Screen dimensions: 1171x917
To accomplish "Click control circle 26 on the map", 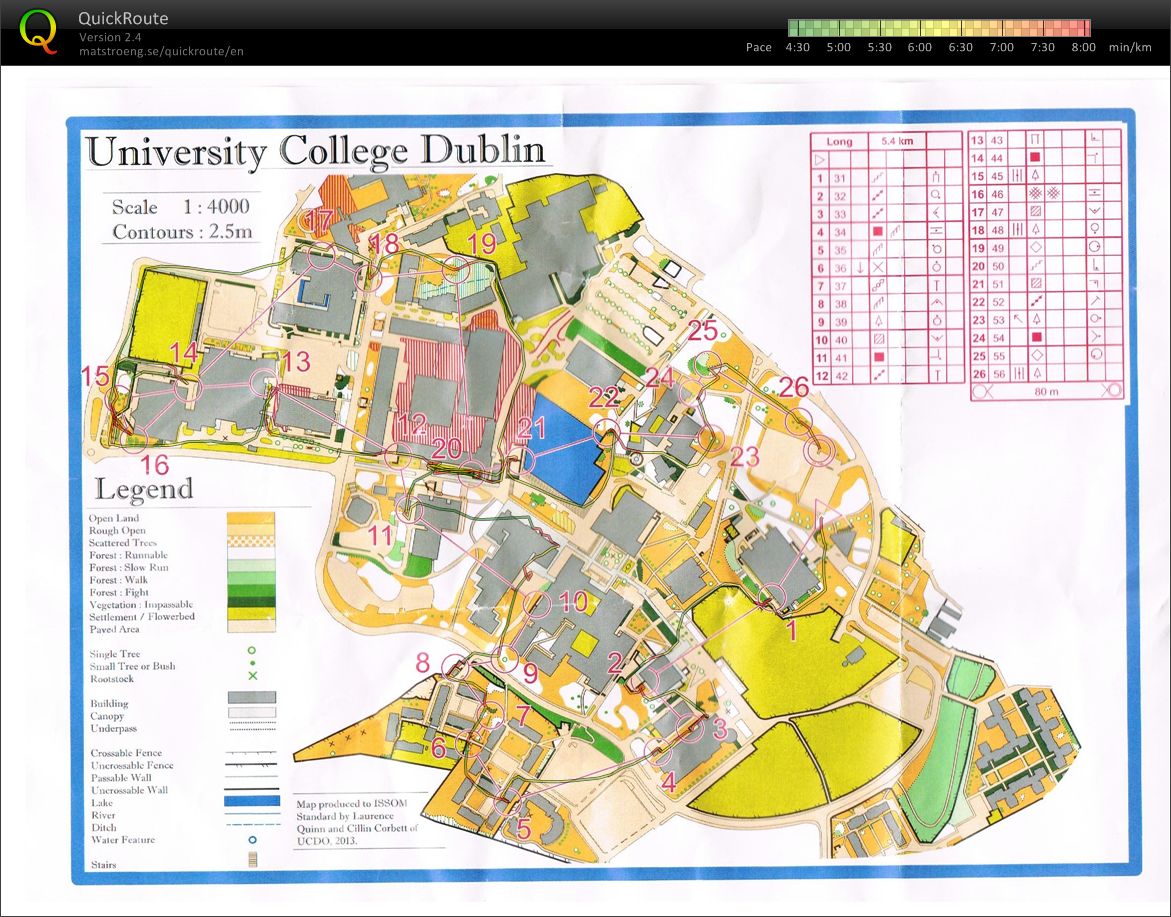I will 799,422.
